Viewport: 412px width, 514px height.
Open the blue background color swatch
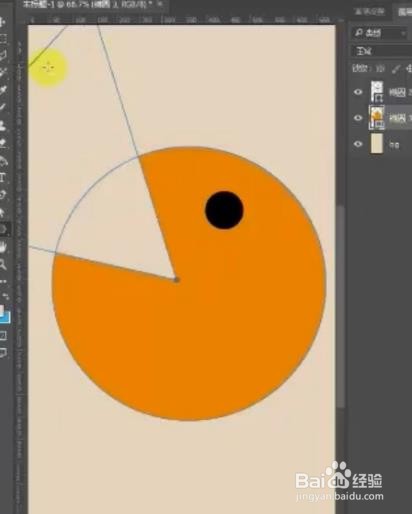tap(6, 318)
